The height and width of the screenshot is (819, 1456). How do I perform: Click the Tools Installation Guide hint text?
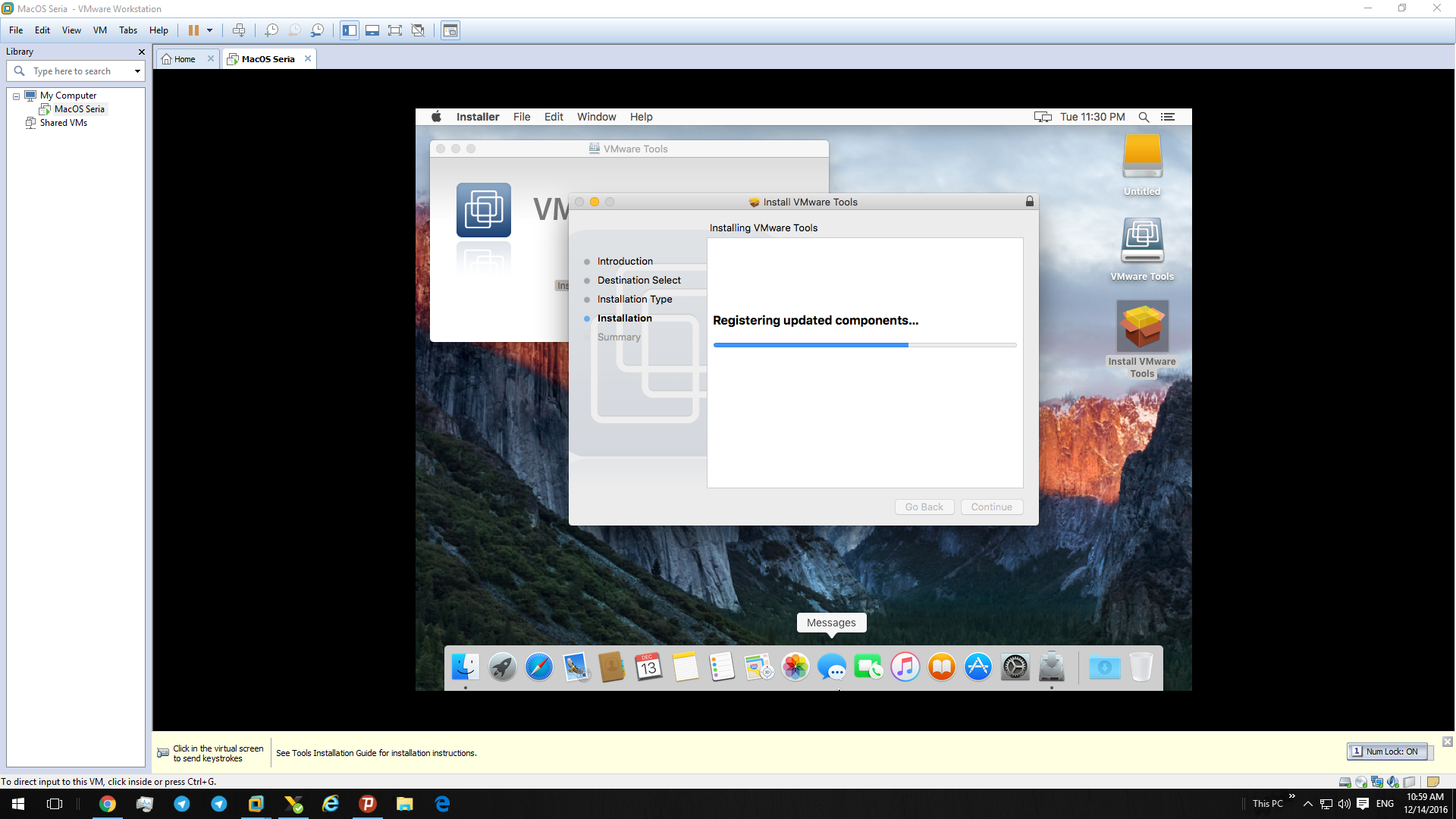point(376,753)
